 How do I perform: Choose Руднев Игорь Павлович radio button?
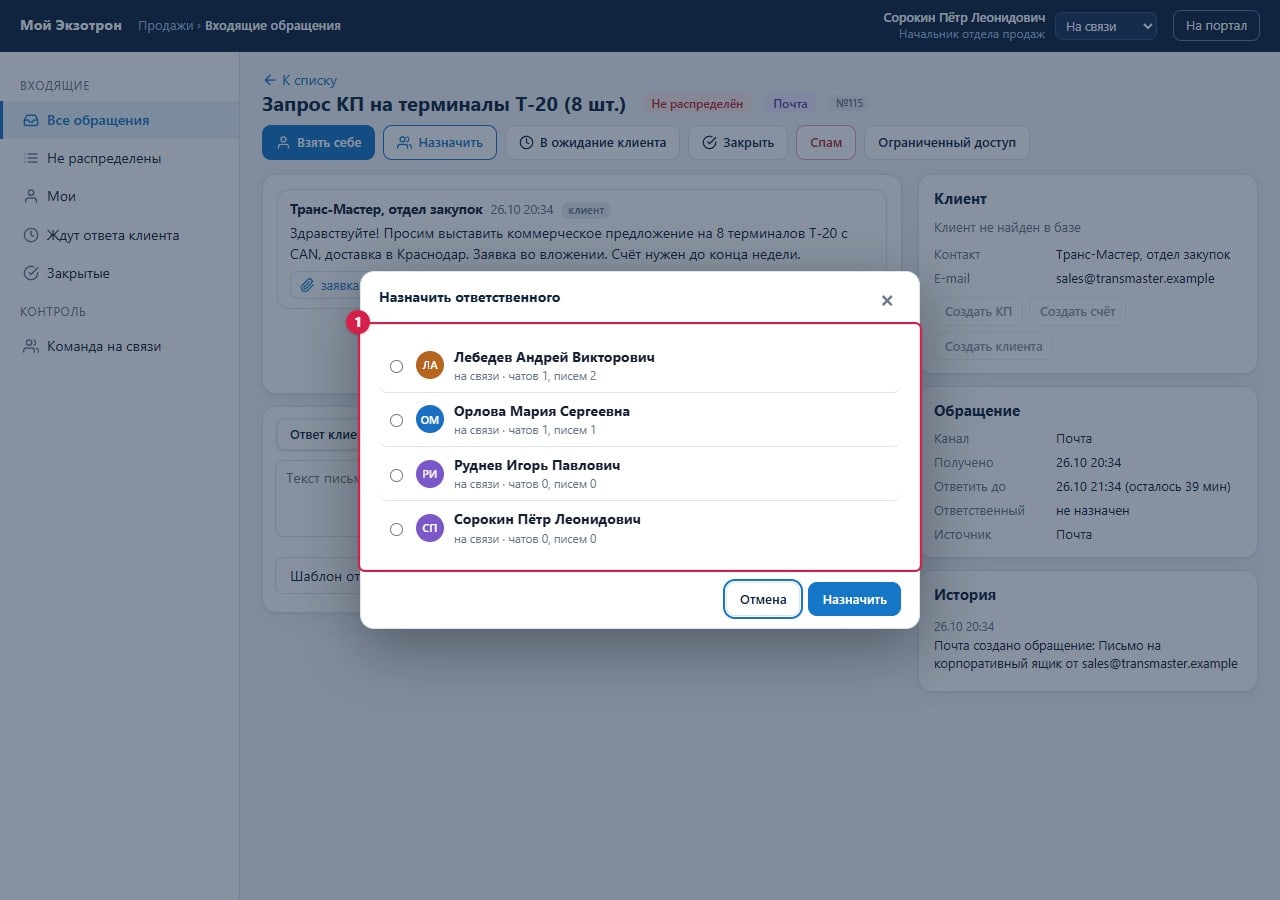tap(396, 475)
